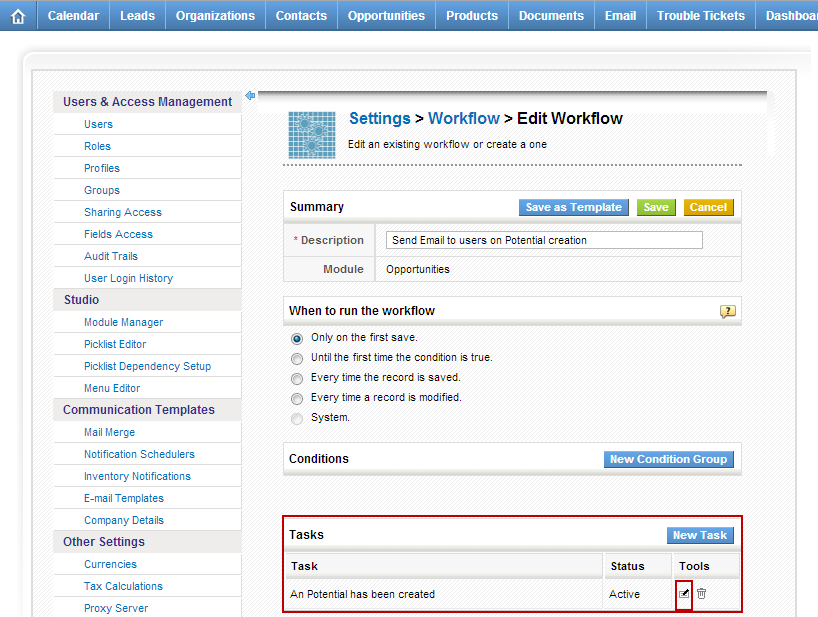Collapse the settings sidebar arrow icon

coord(250,95)
